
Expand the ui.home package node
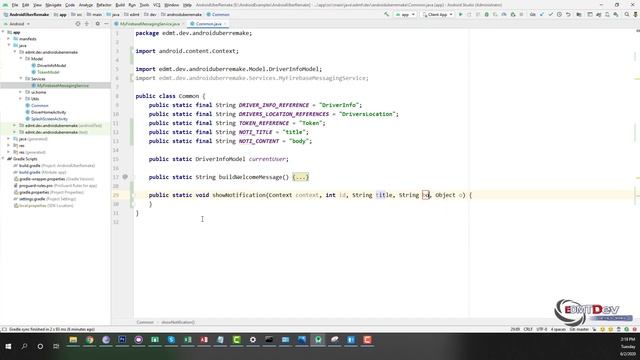(21, 92)
